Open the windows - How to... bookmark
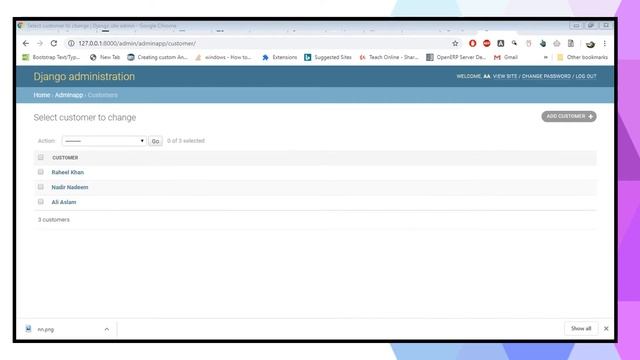Viewport: 640px width, 360px height. coord(223,58)
